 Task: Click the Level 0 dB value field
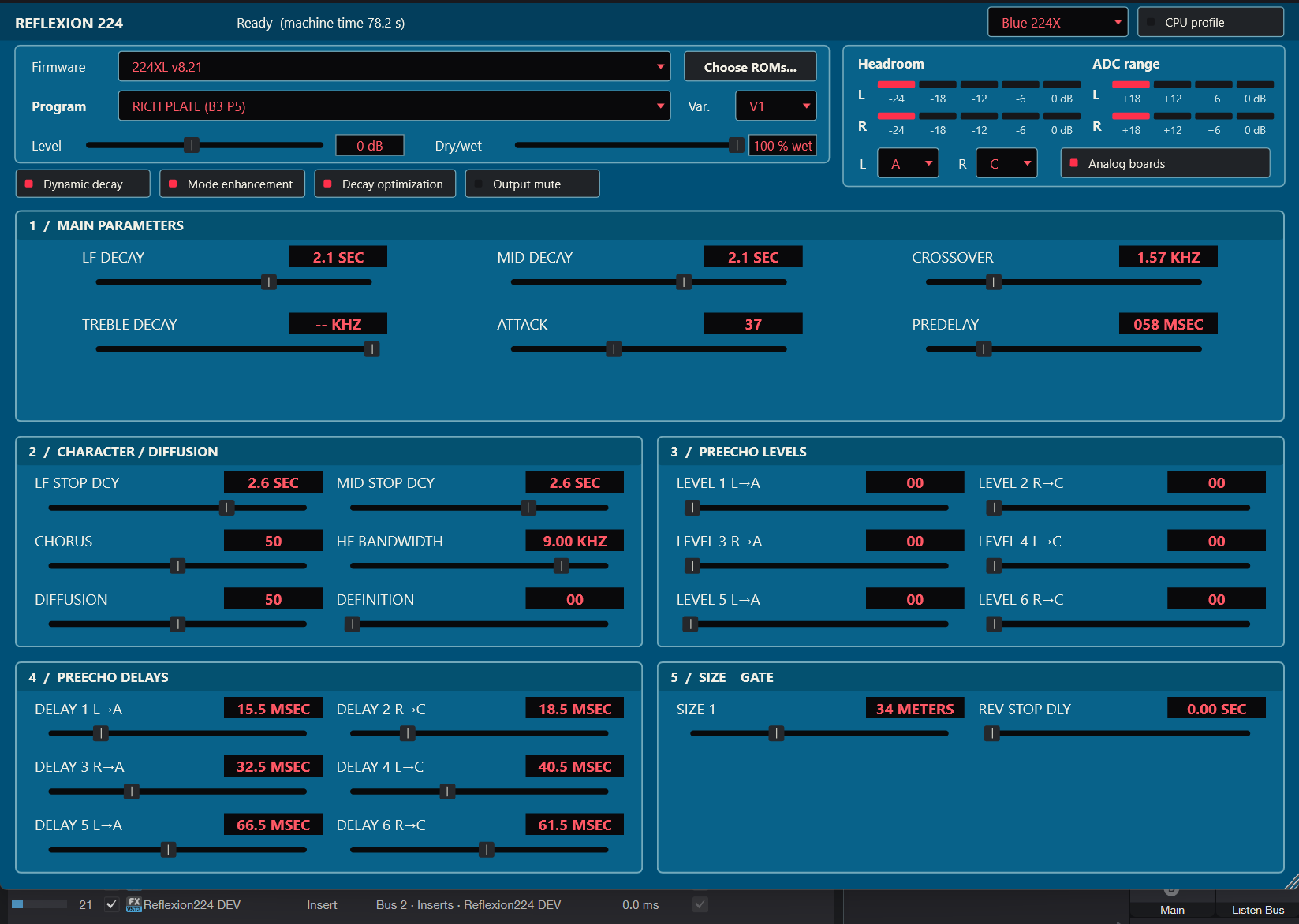click(x=370, y=146)
